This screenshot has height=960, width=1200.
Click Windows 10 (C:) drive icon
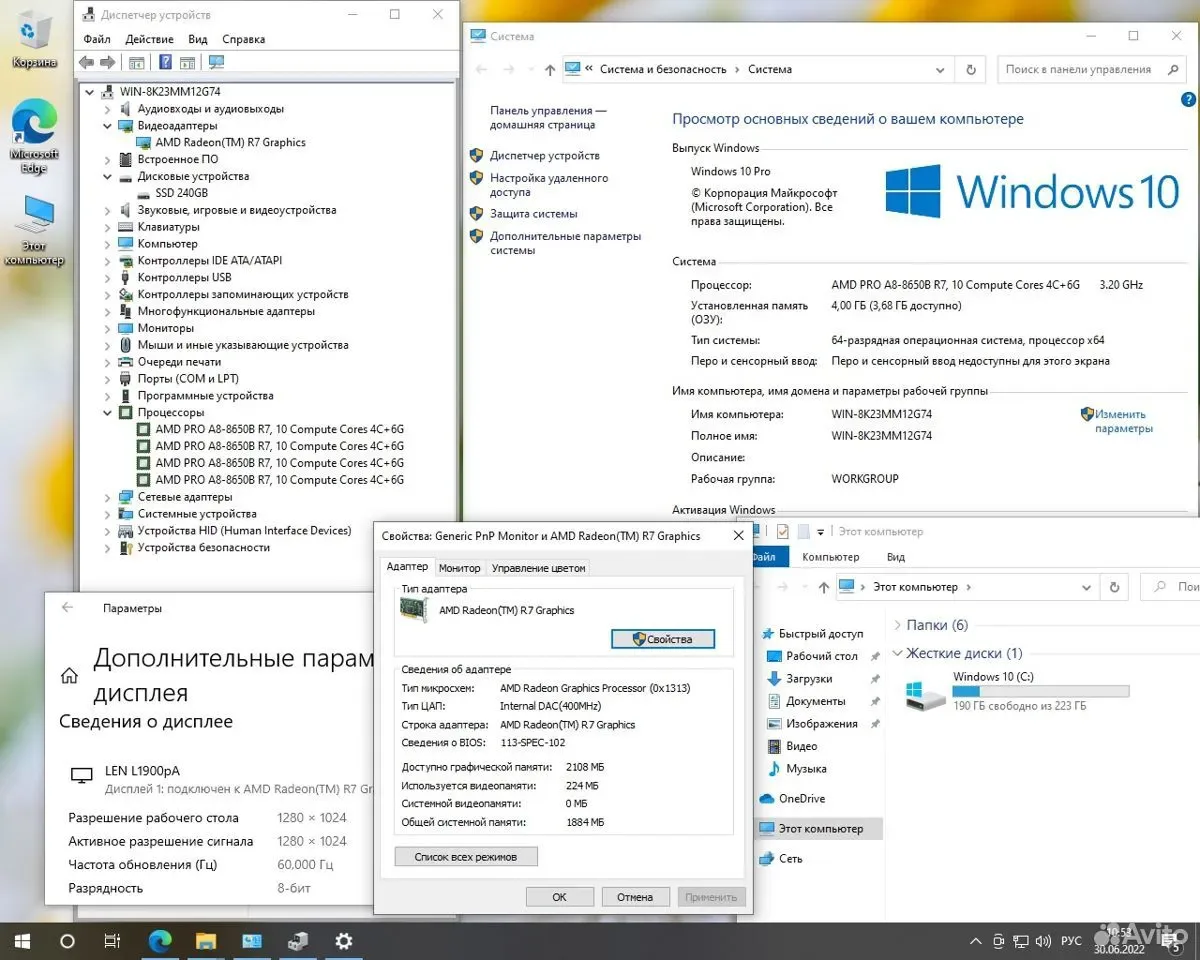(925, 693)
